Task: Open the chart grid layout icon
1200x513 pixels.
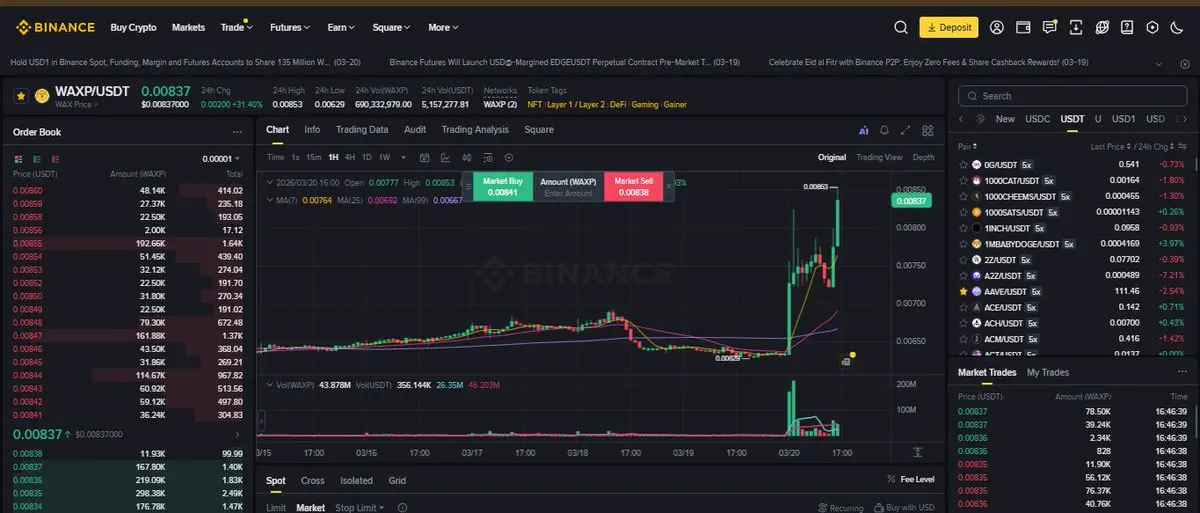Action: click(x=928, y=130)
